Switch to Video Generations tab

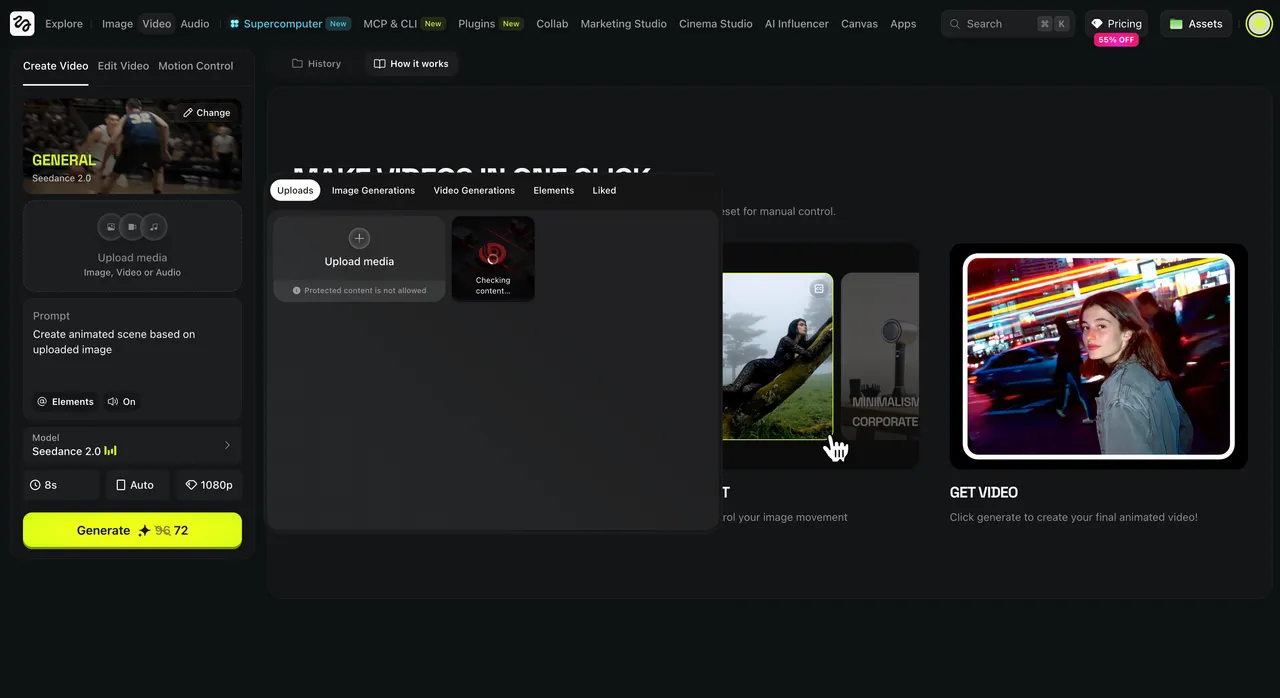point(474,190)
